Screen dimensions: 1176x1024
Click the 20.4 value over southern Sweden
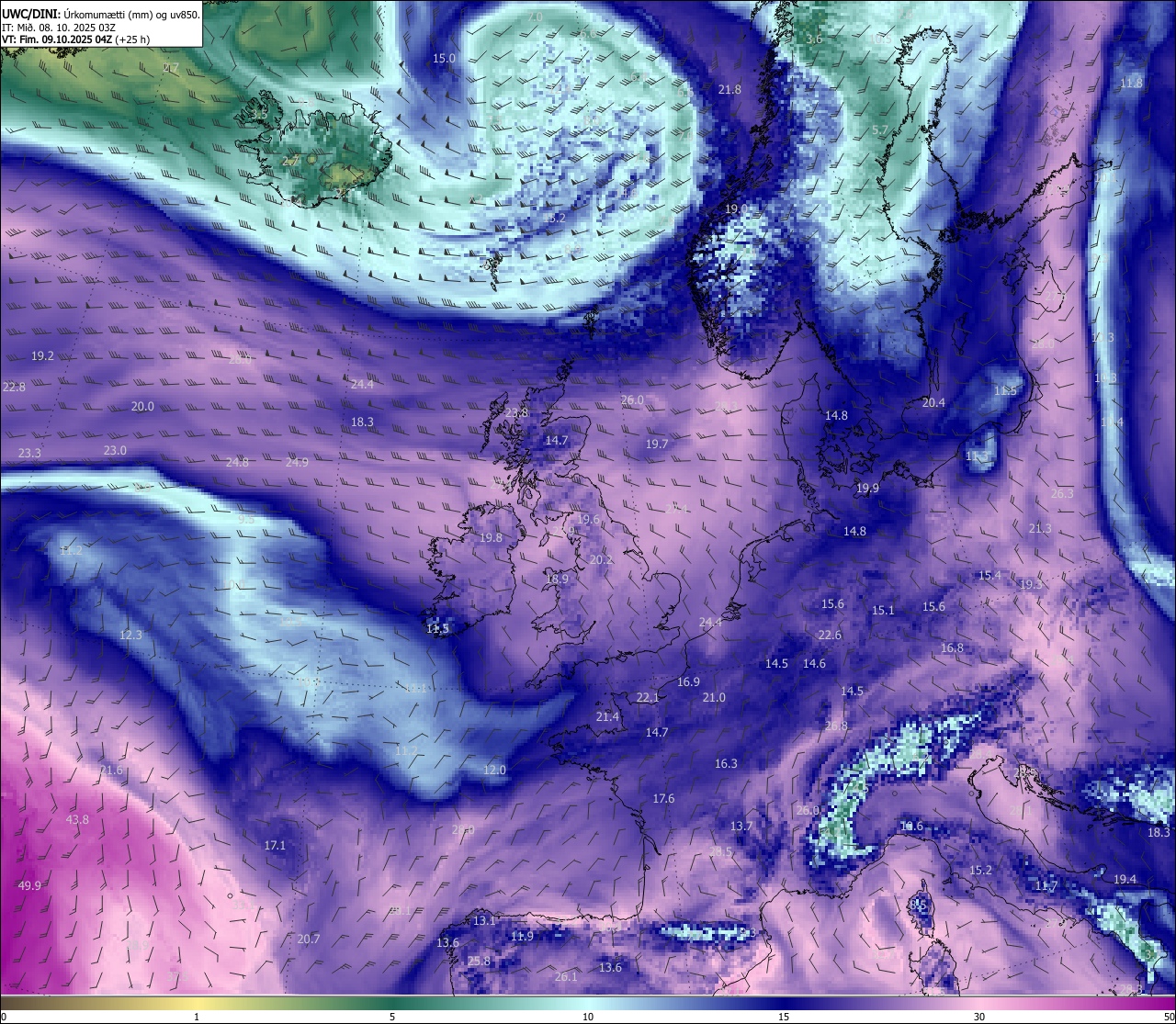click(933, 403)
